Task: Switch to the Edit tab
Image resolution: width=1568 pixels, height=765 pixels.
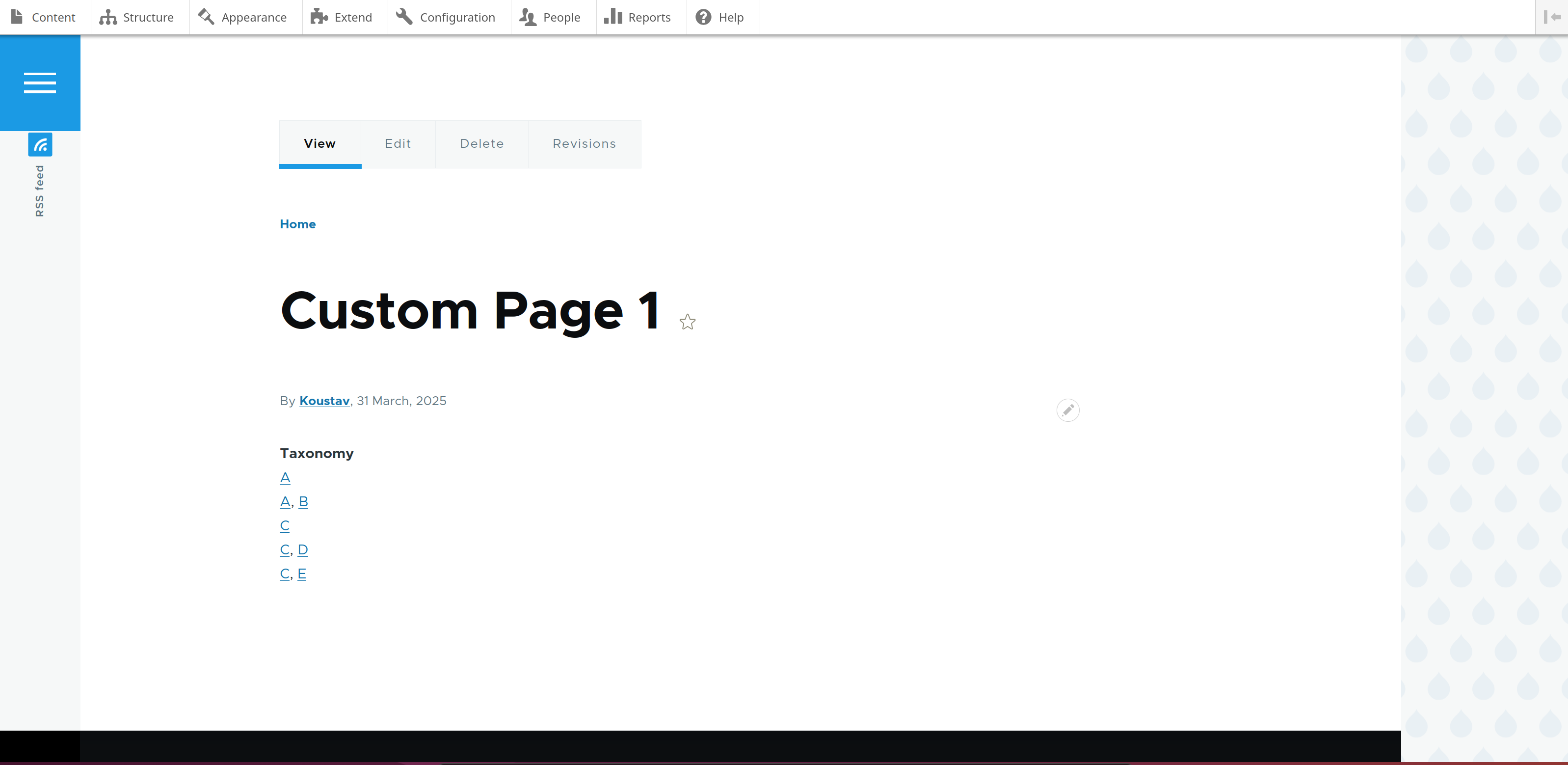Action: click(x=398, y=144)
